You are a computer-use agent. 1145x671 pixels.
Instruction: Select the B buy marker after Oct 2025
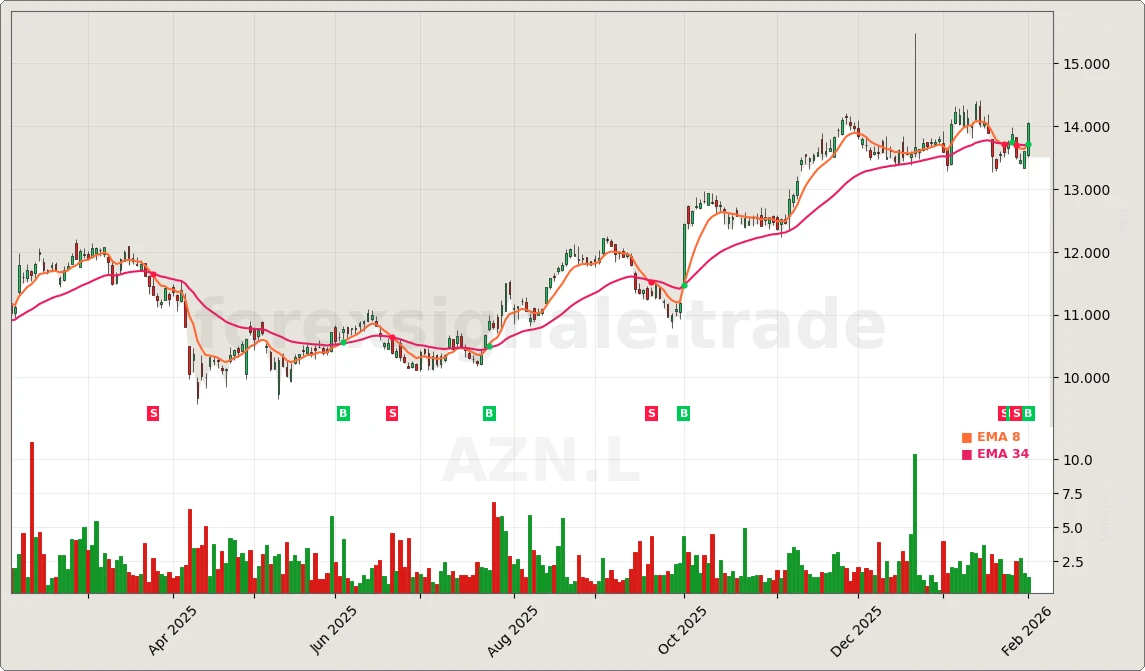tap(683, 412)
